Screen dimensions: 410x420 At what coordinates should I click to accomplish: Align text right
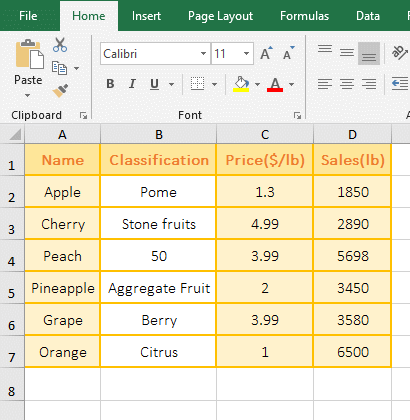click(369, 84)
